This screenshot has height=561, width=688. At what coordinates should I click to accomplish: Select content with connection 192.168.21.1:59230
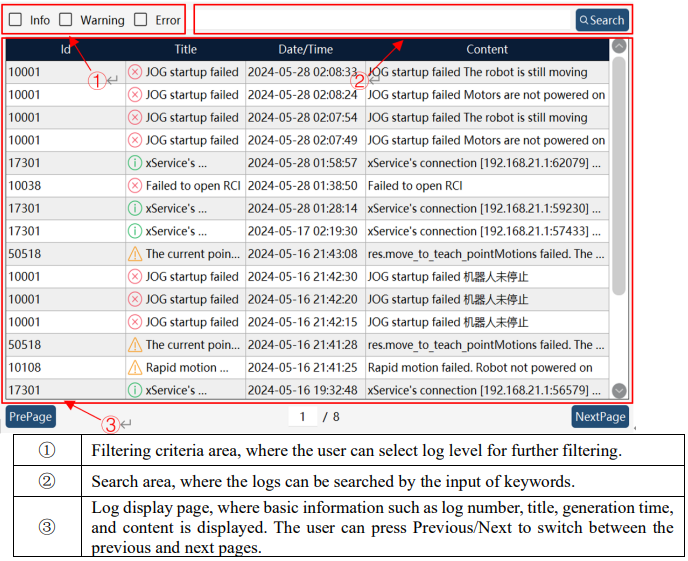(487, 208)
